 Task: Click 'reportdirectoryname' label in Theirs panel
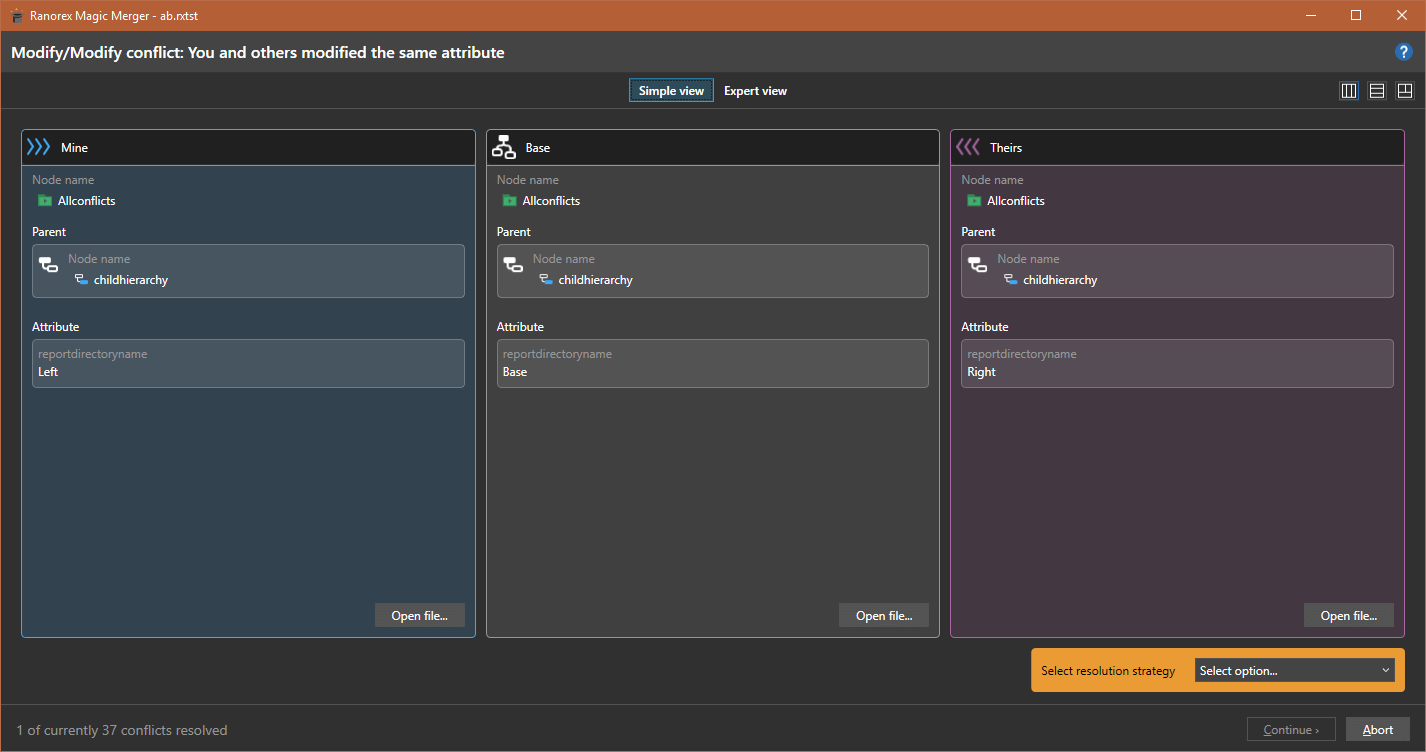click(1022, 354)
